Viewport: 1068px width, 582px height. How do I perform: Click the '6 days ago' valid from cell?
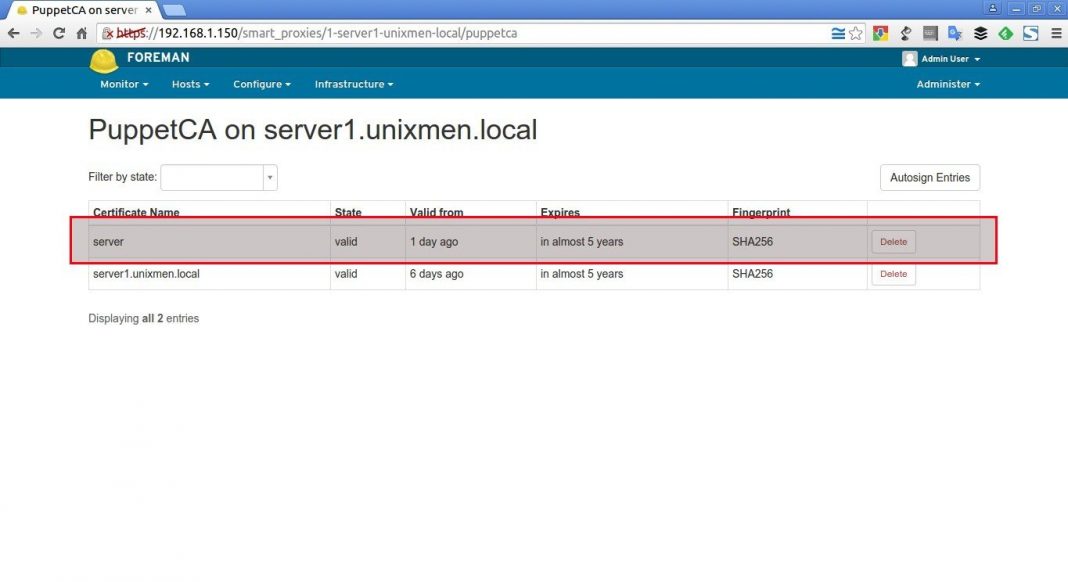pyautogui.click(x=436, y=274)
